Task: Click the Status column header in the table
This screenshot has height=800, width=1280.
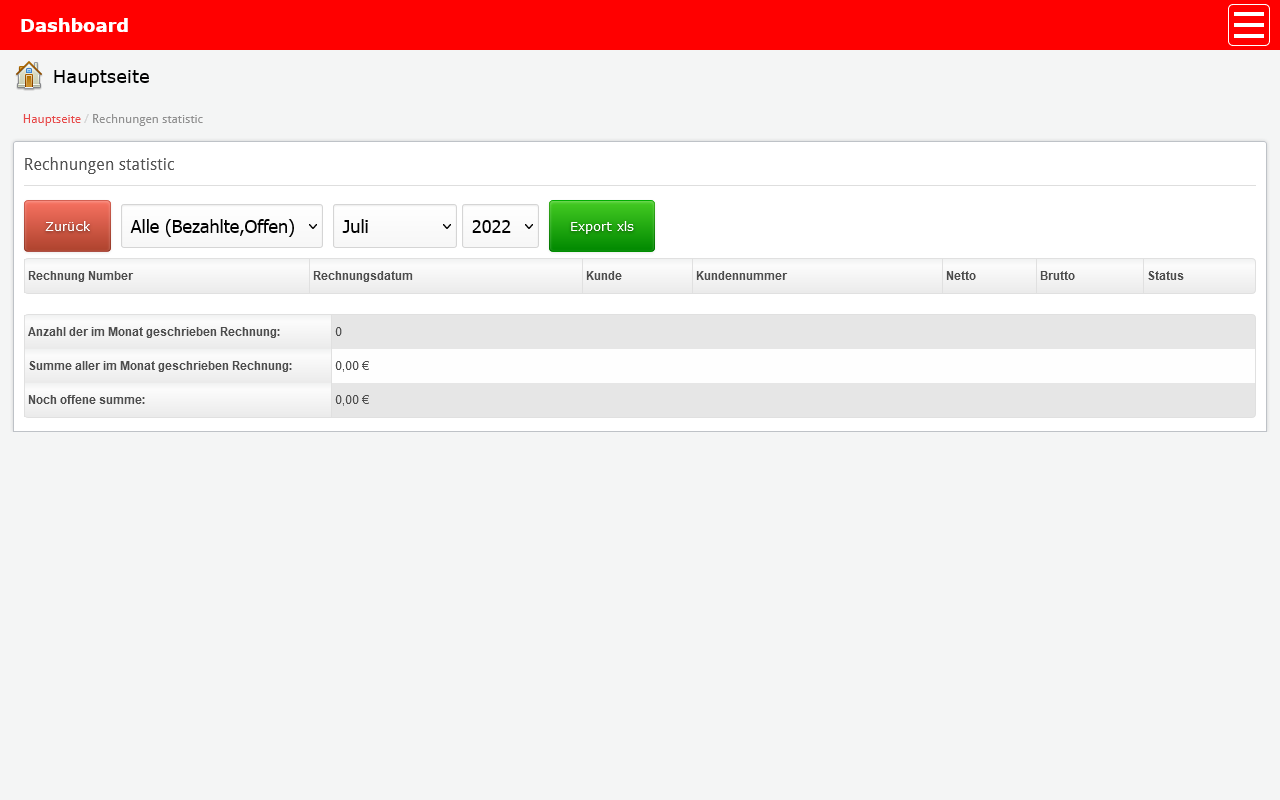Action: click(1165, 276)
